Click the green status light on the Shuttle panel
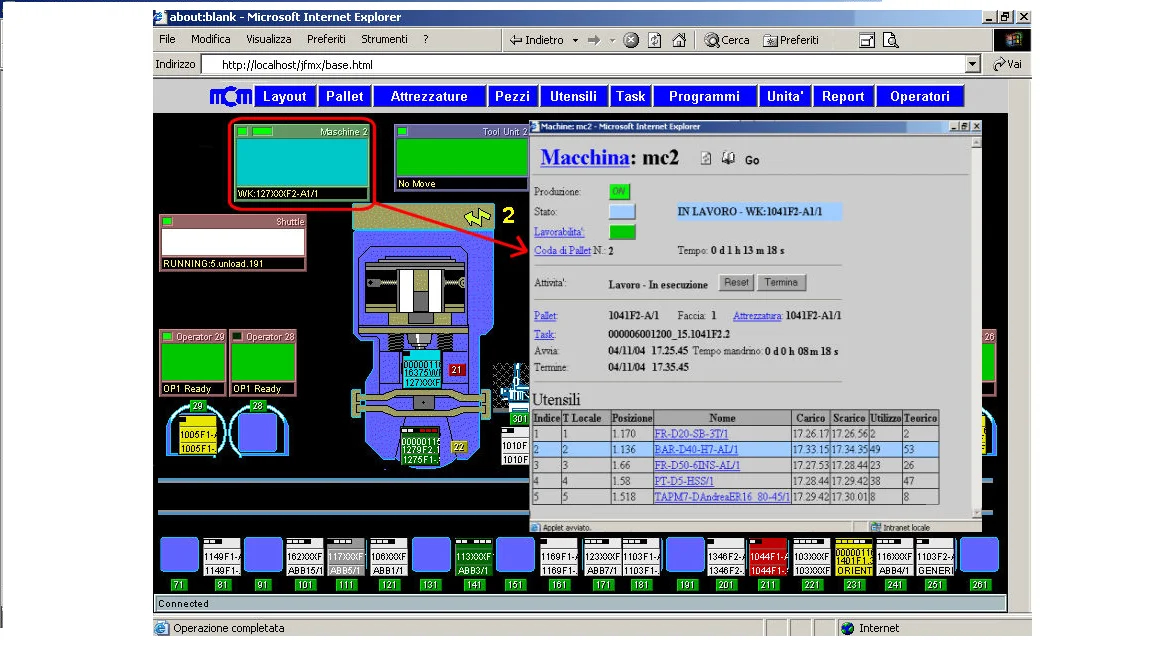1152x648 pixels. 165,223
